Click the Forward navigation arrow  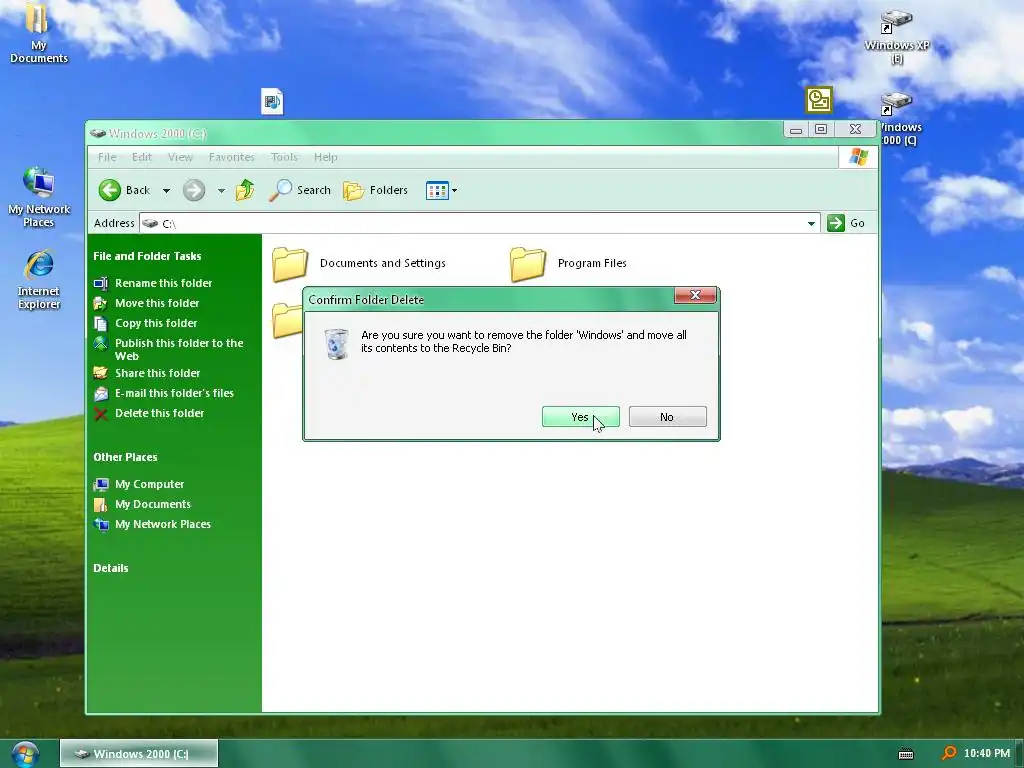coord(194,190)
